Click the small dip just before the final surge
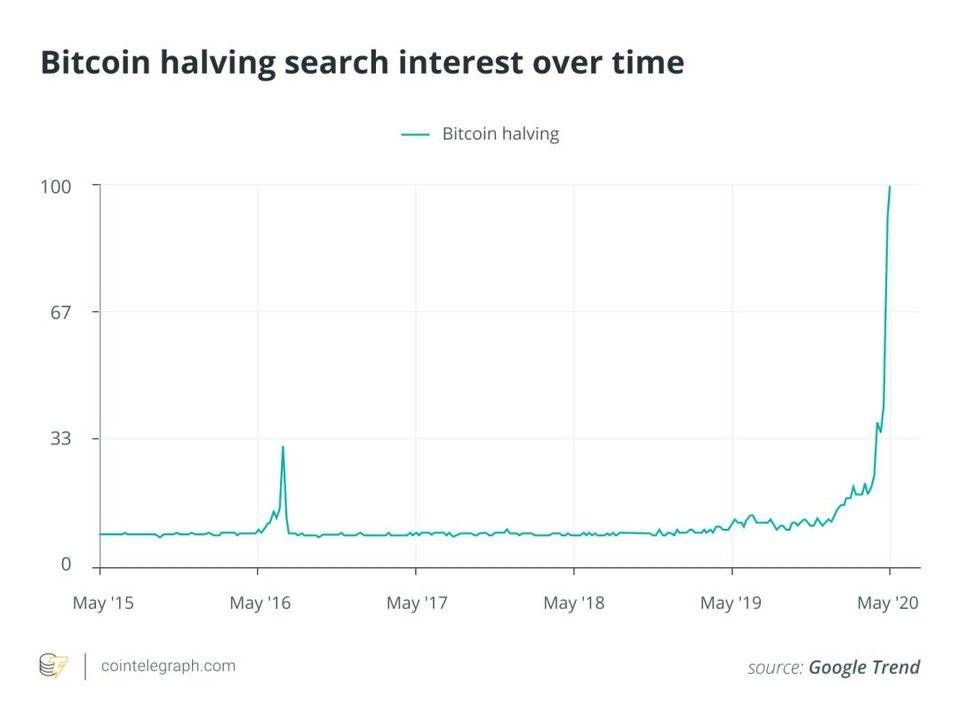This screenshot has width=960, height=720. pos(880,432)
